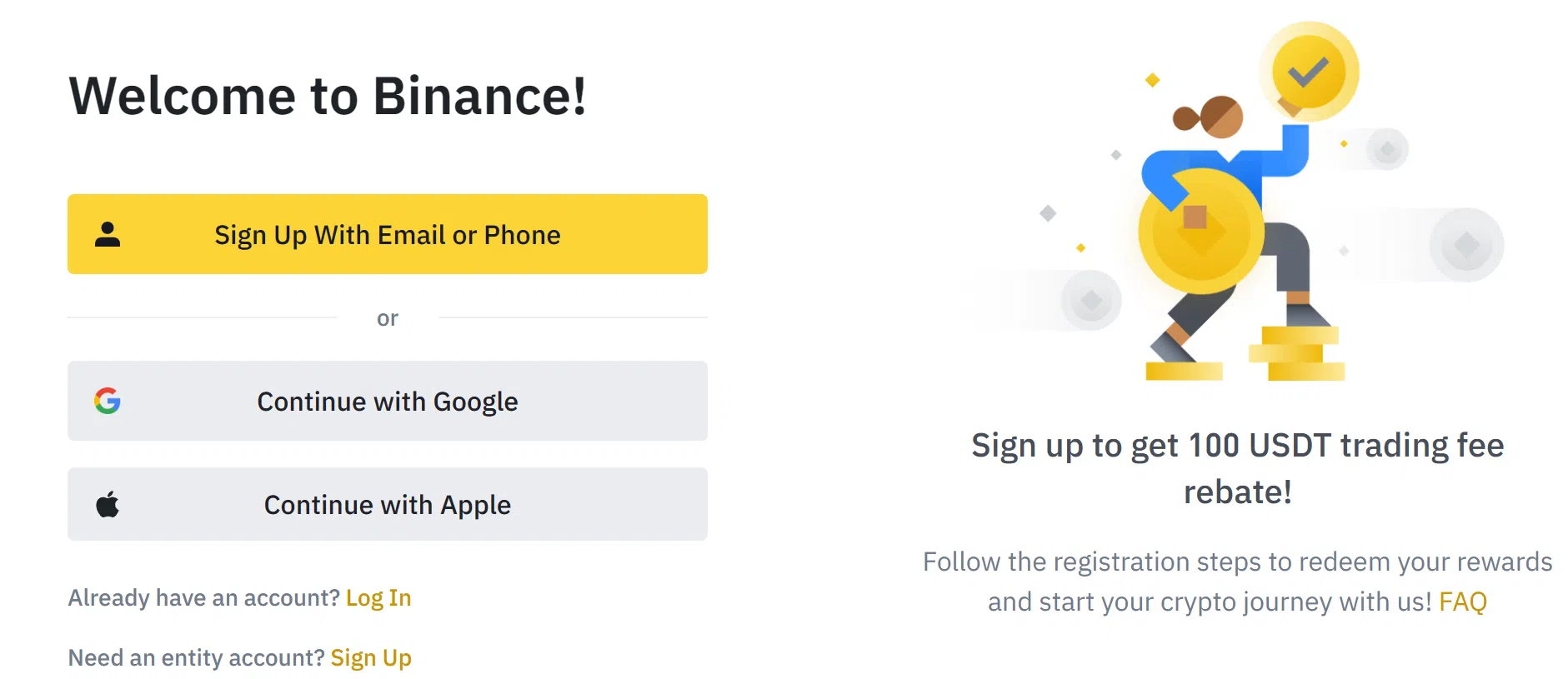Open the FAQ link

pos(1463,602)
